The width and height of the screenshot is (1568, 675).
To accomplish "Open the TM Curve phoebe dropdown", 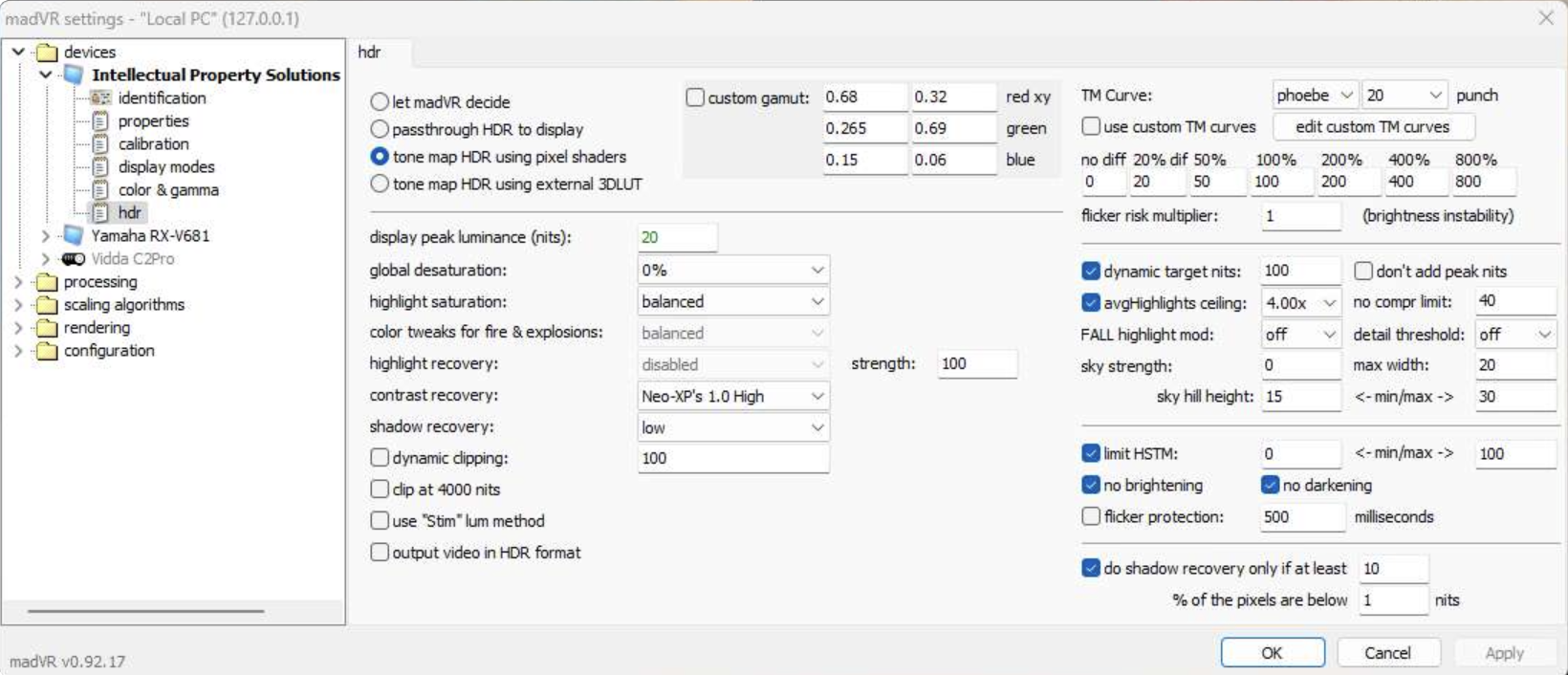I will point(1315,96).
